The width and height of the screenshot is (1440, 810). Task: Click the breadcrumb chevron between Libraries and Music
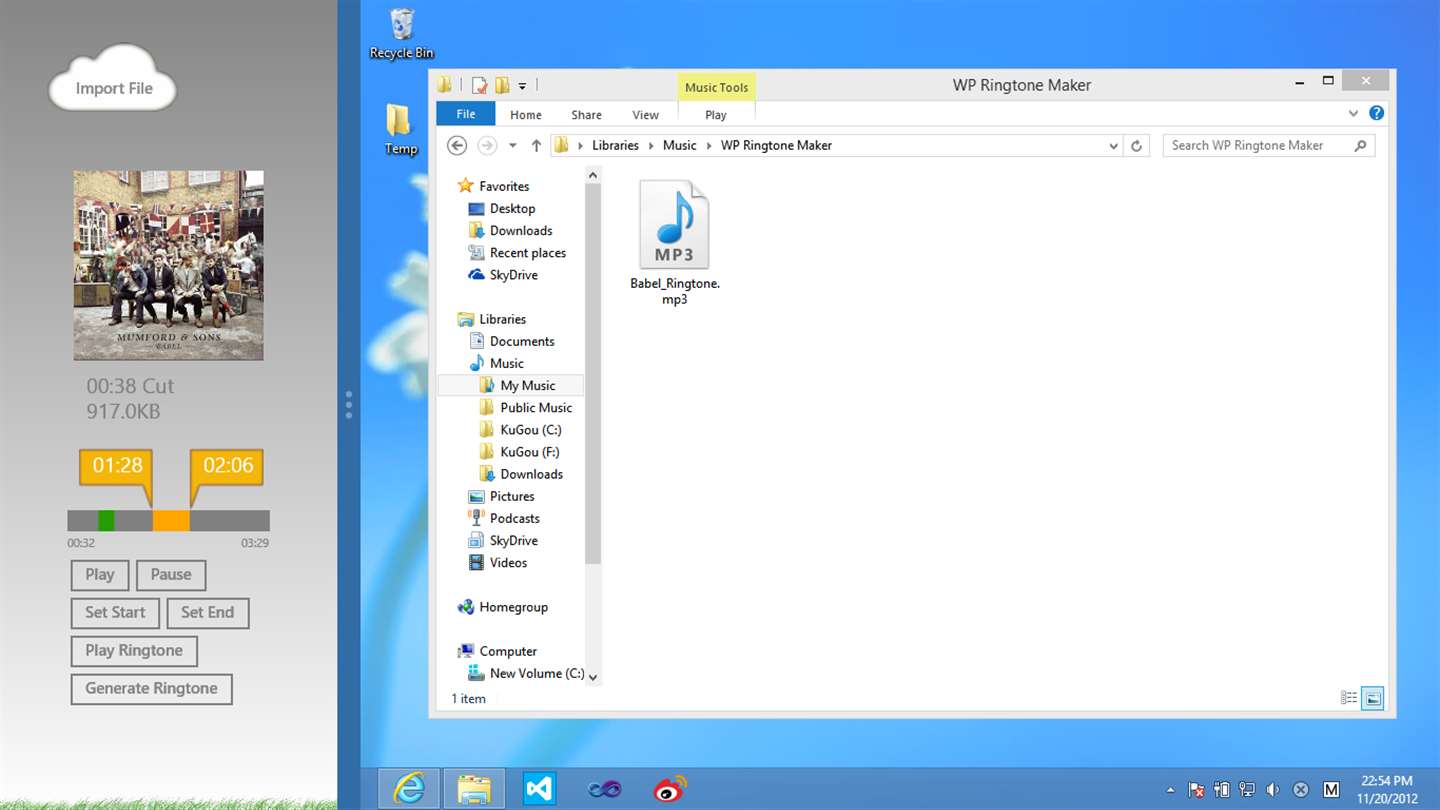[651, 146]
